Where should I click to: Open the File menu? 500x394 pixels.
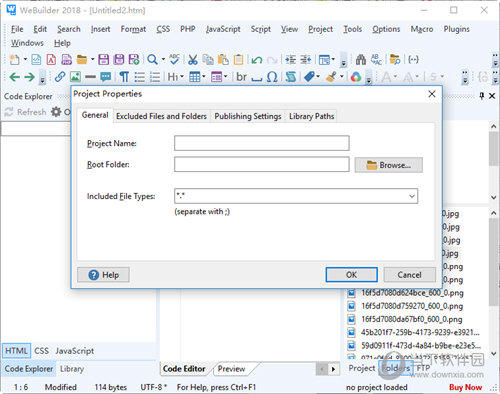point(17,29)
